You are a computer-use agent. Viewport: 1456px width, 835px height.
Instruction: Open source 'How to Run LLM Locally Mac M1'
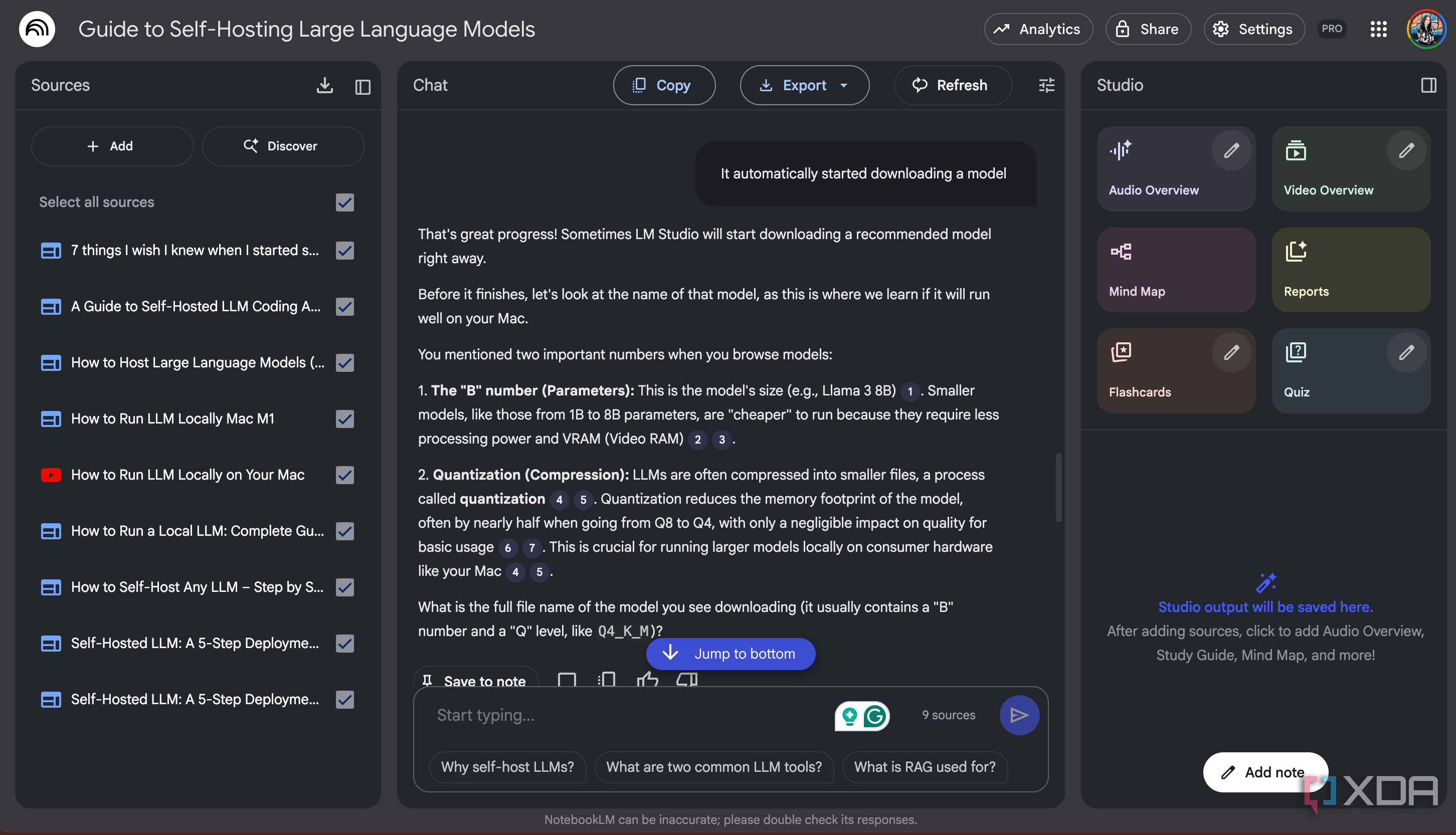point(172,419)
